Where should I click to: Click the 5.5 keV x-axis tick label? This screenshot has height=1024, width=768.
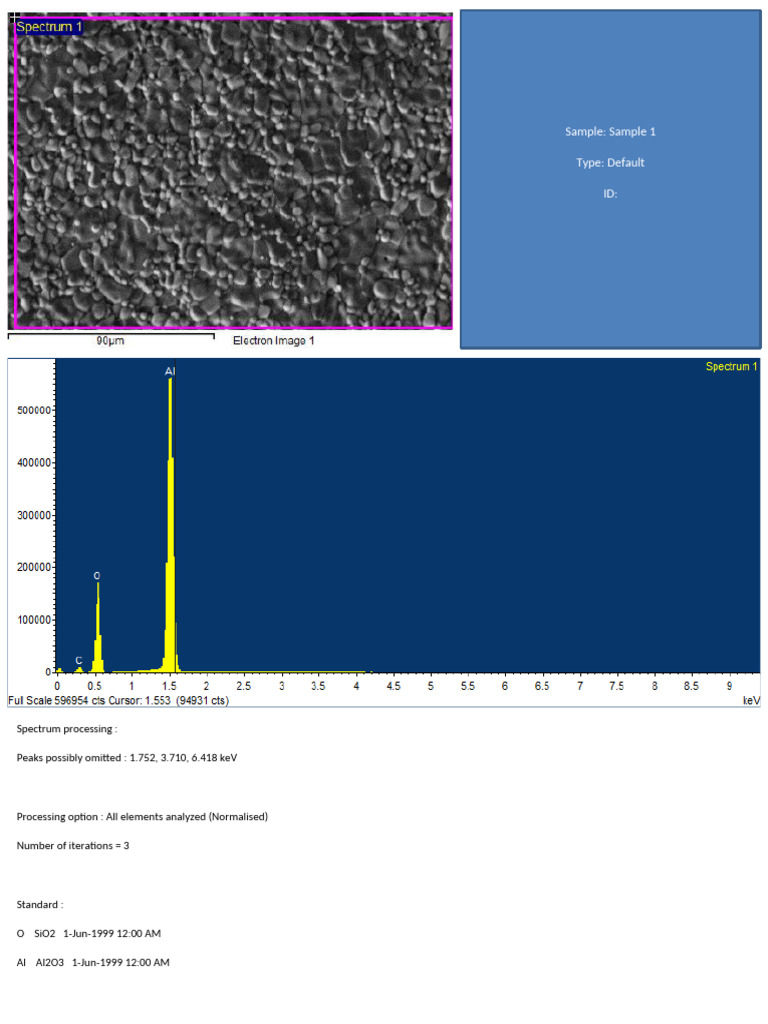(x=468, y=686)
